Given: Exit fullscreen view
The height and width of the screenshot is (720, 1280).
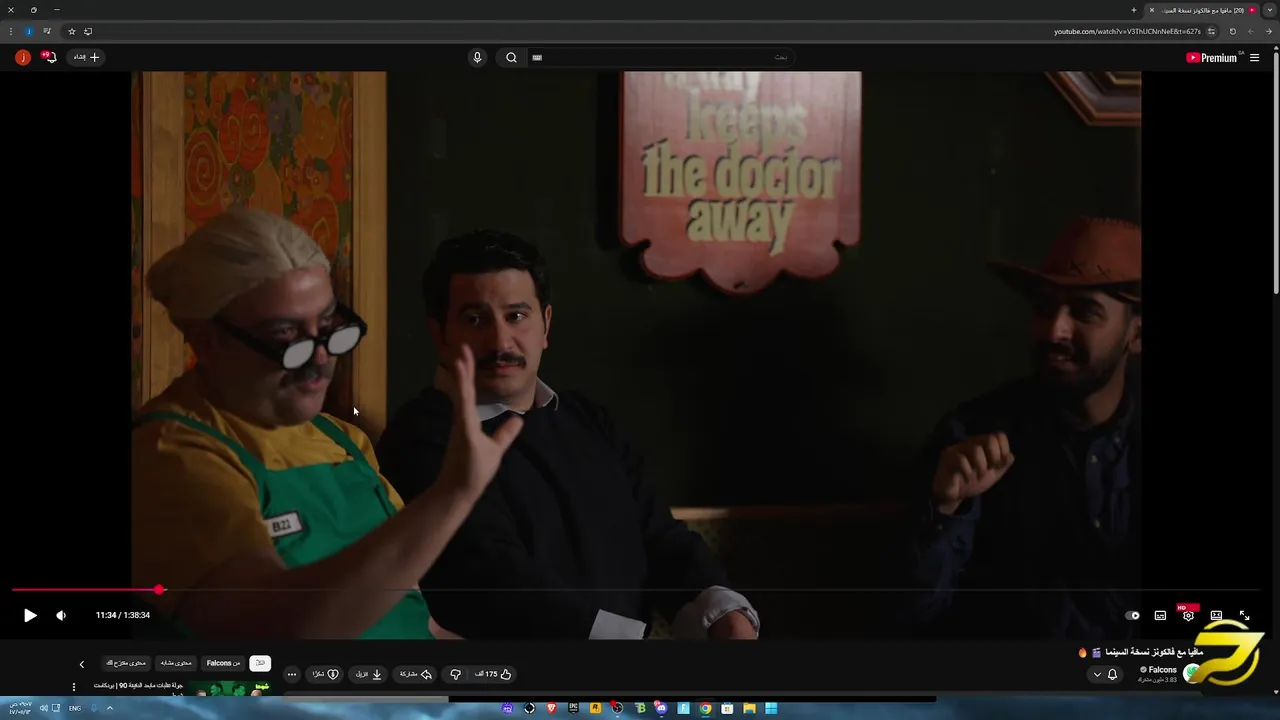Looking at the screenshot, I should pyautogui.click(x=1244, y=616).
